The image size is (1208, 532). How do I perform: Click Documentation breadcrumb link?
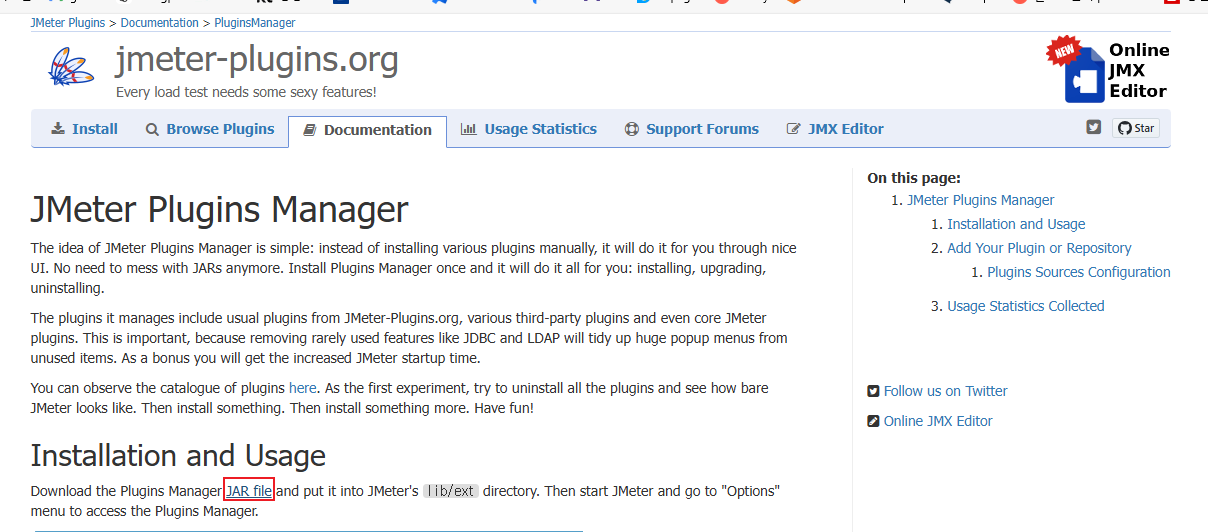pyautogui.click(x=160, y=22)
